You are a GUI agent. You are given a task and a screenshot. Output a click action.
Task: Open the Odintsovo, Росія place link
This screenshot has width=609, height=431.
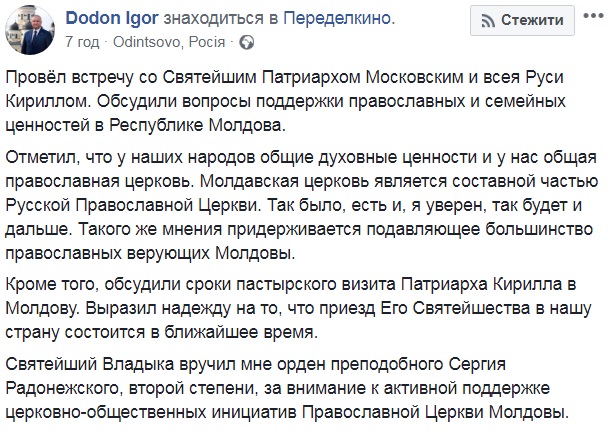pyautogui.click(x=169, y=42)
